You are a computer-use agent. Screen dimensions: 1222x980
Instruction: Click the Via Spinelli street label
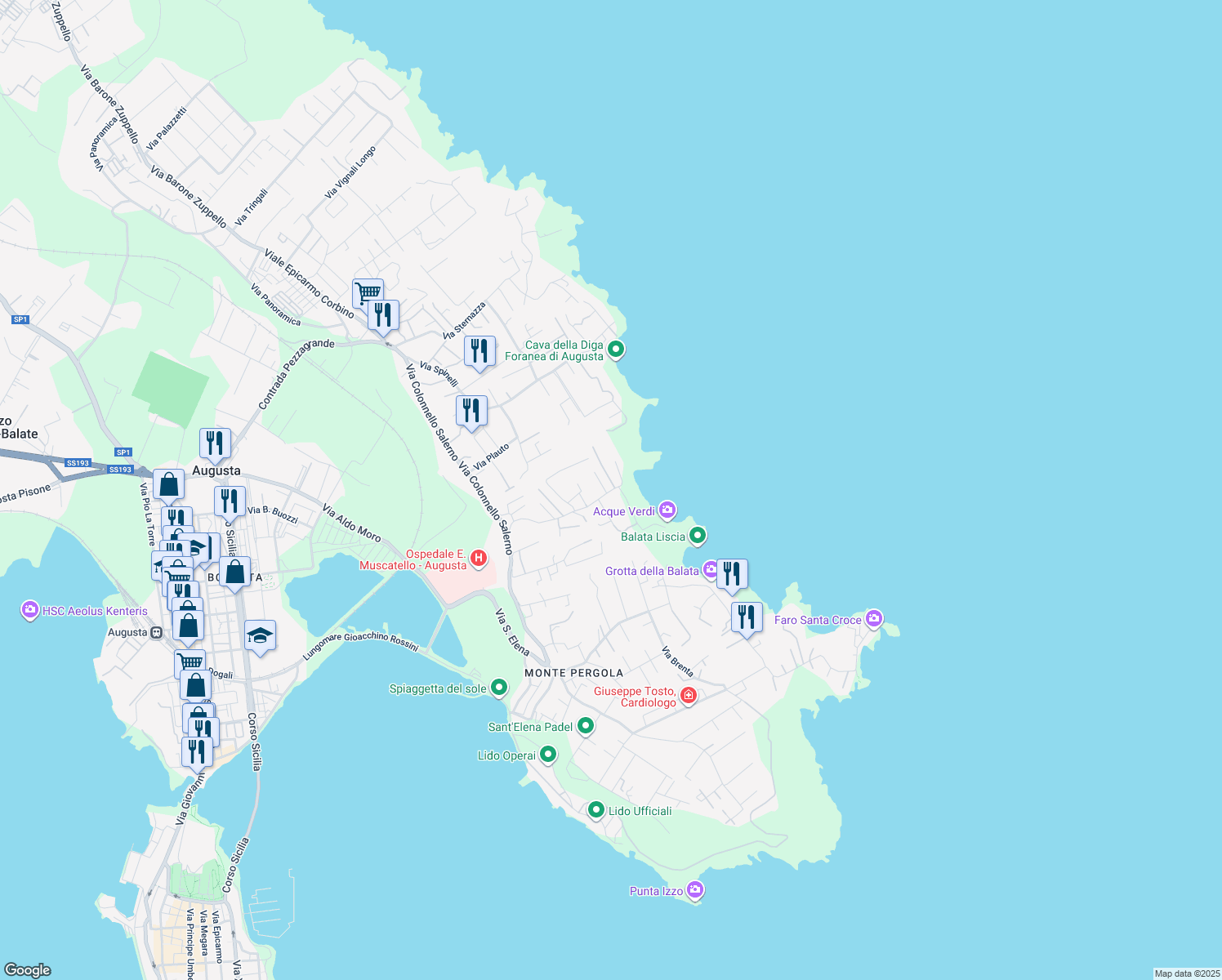point(439,374)
